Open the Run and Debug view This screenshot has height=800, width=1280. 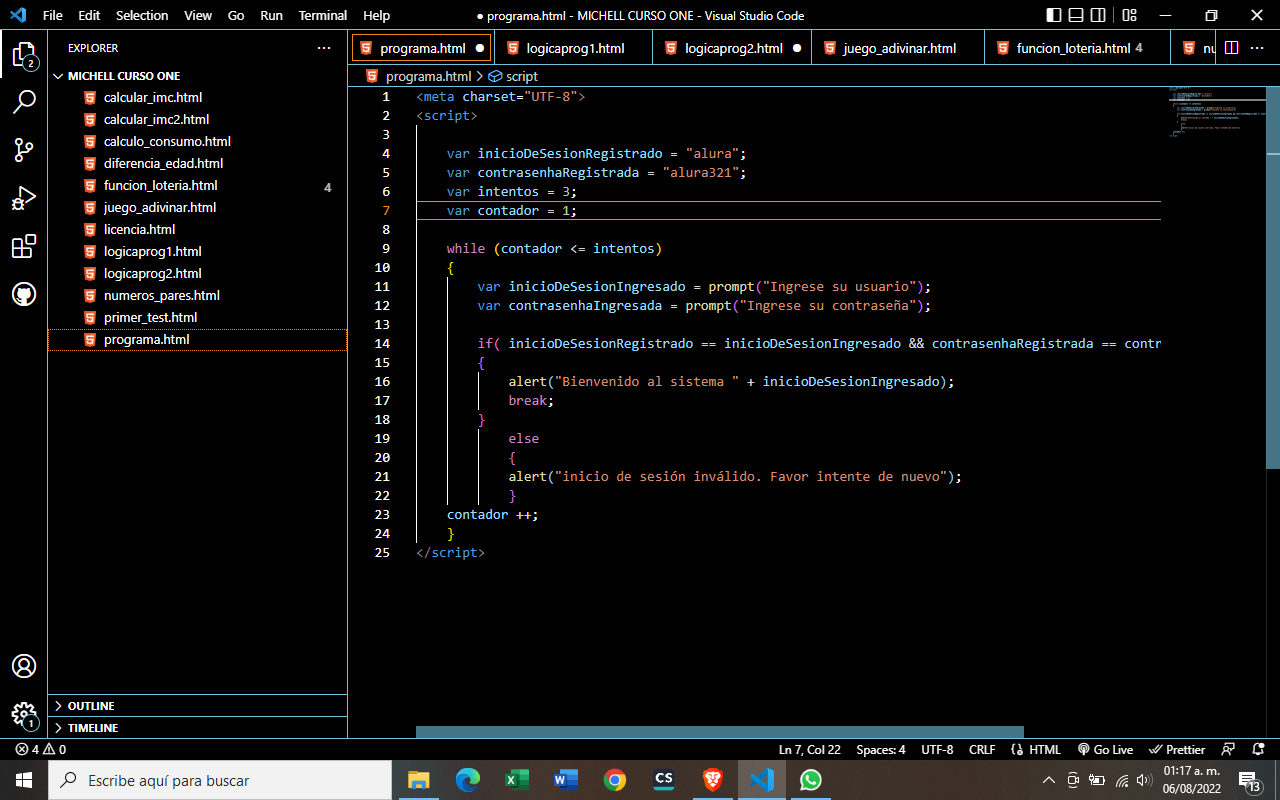click(24, 198)
